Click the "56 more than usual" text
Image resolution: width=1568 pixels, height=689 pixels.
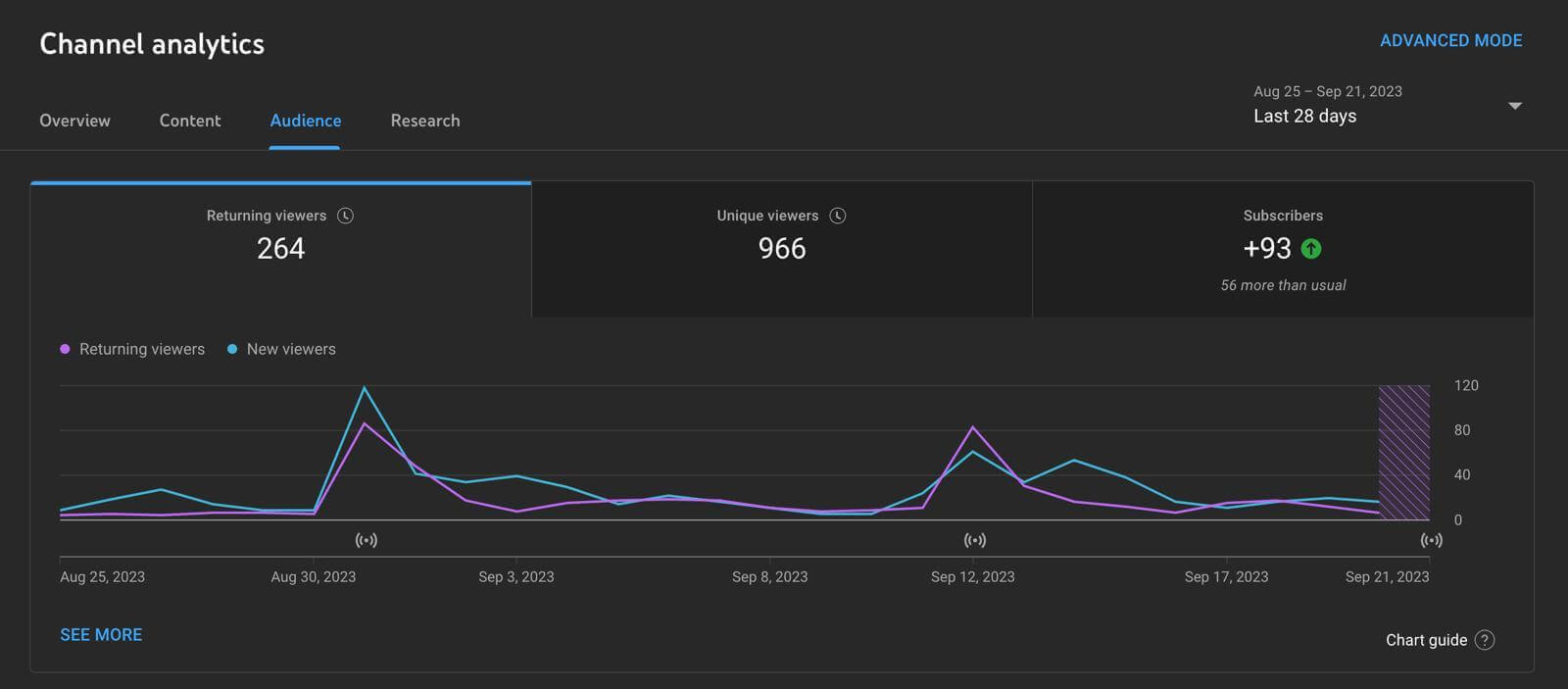pos(1283,285)
